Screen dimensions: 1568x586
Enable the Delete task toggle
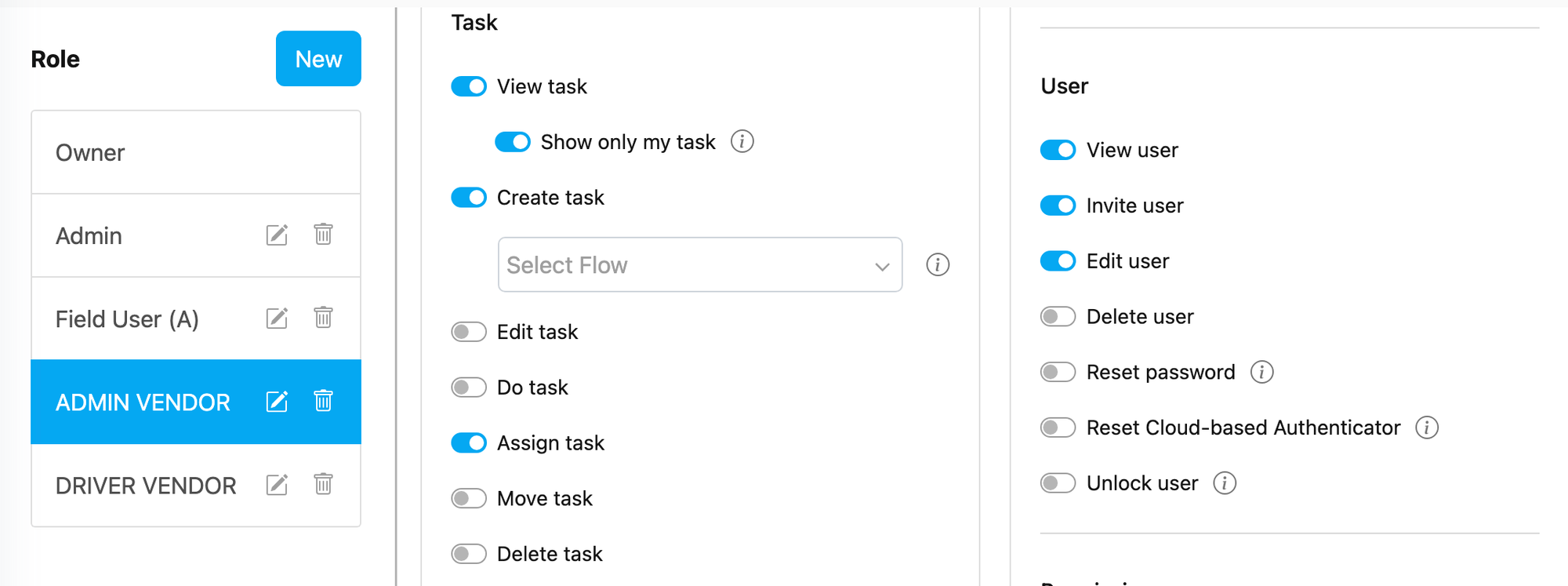coord(469,554)
